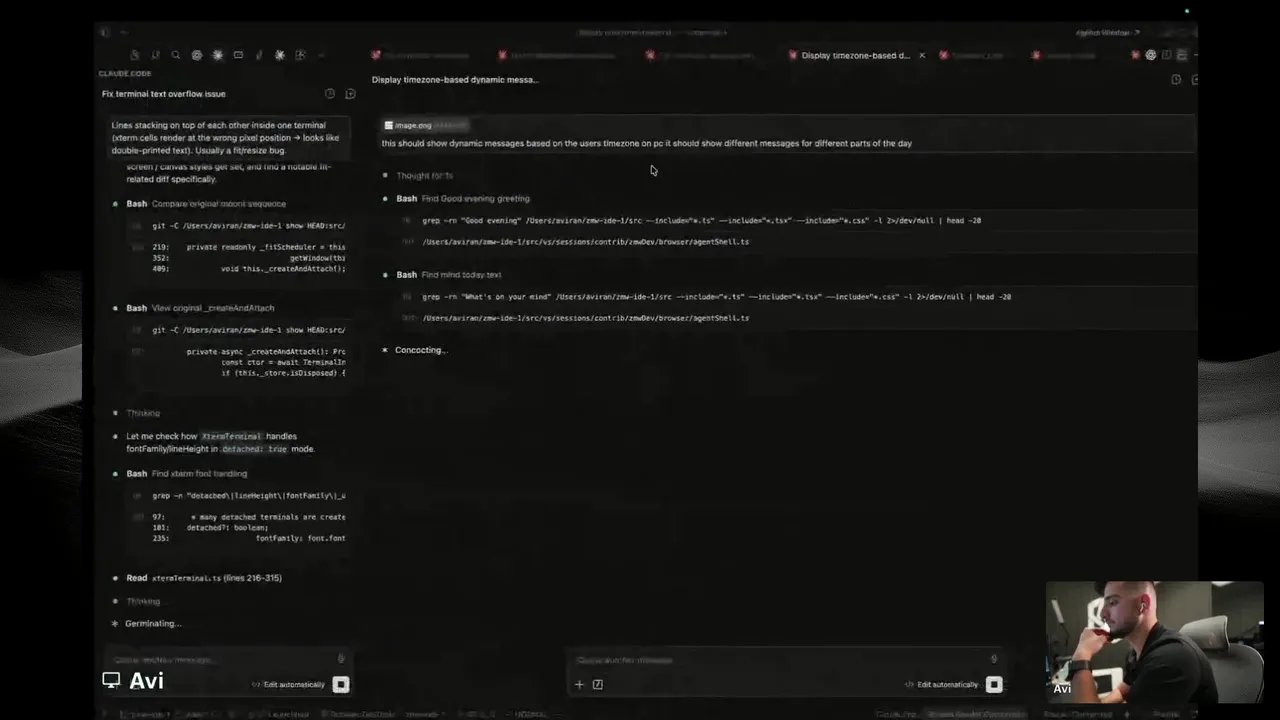This screenshot has height=720, width=1280.
Task: Click the plus attach icon in main chat input
Action: click(579, 685)
